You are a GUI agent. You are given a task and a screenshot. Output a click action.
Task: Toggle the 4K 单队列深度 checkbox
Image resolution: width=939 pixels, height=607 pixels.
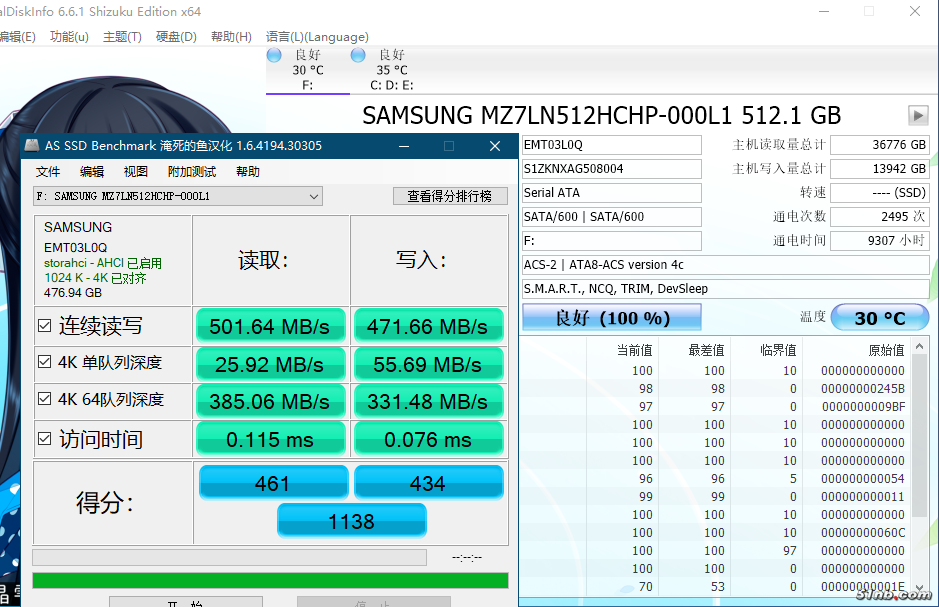tap(45, 362)
